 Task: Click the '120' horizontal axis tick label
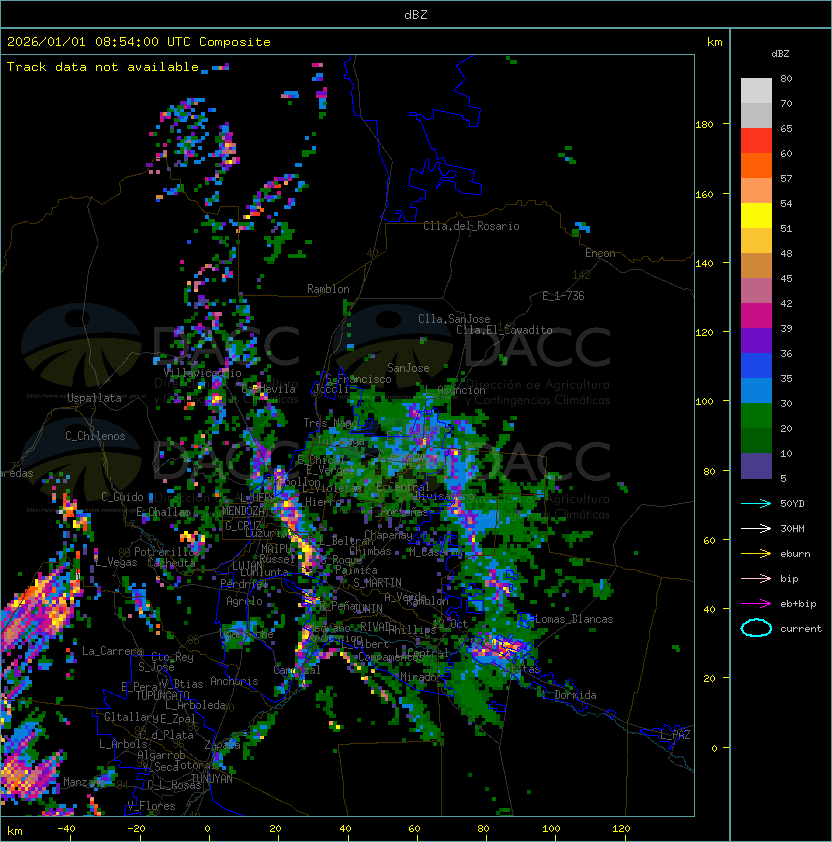point(621,829)
